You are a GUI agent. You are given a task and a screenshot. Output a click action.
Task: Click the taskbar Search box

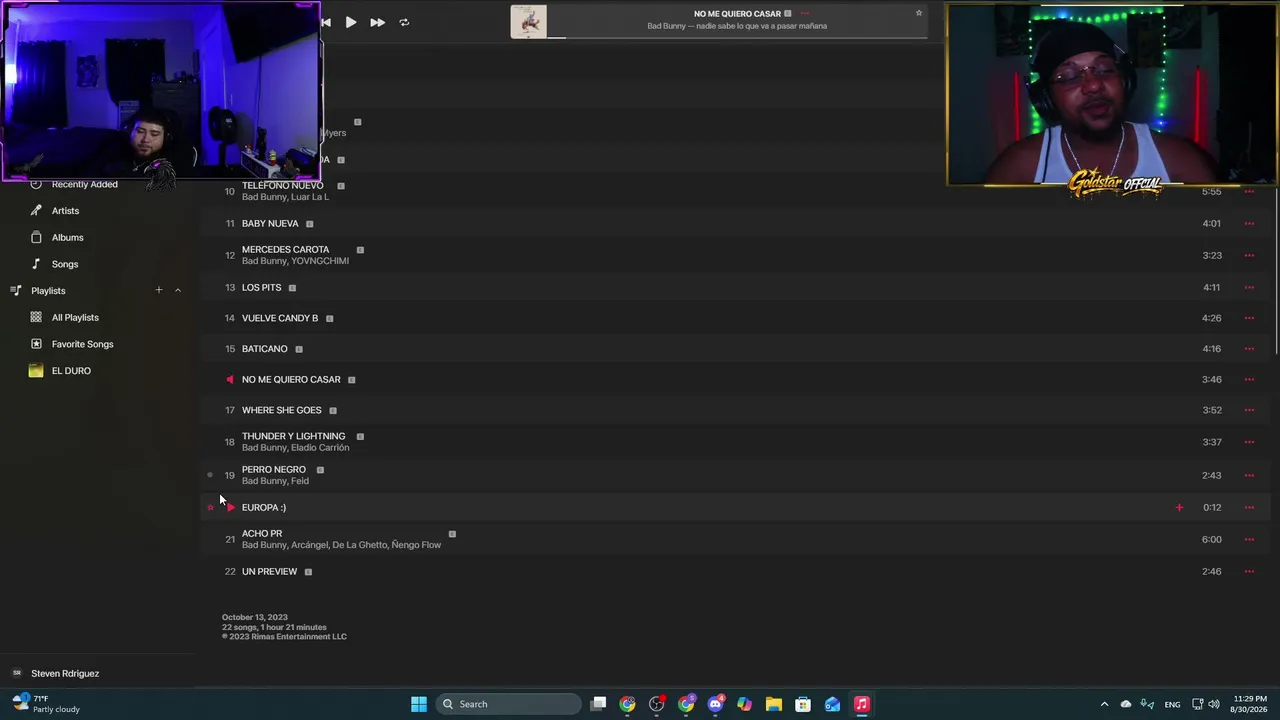(x=509, y=704)
